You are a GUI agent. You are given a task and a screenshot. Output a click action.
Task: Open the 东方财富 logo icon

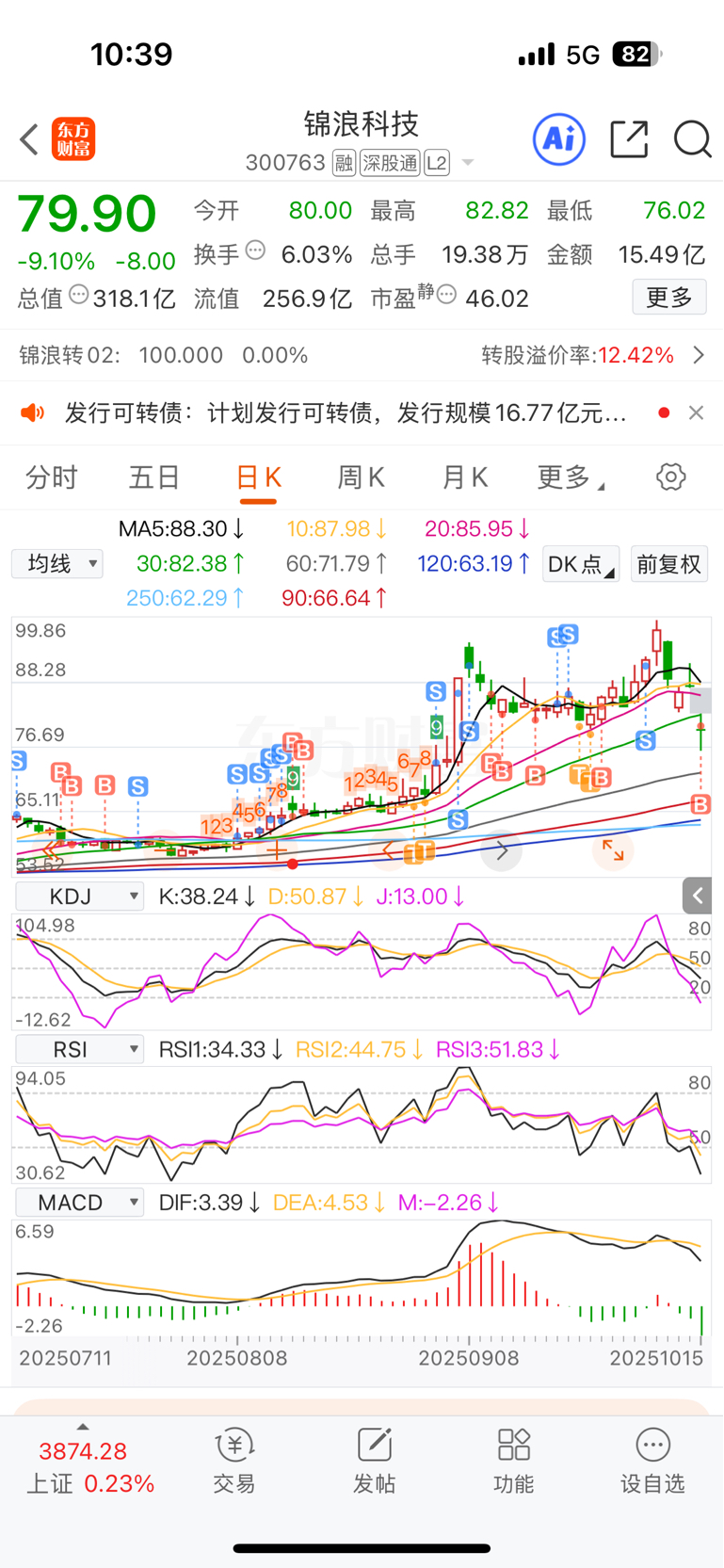pos(73,139)
